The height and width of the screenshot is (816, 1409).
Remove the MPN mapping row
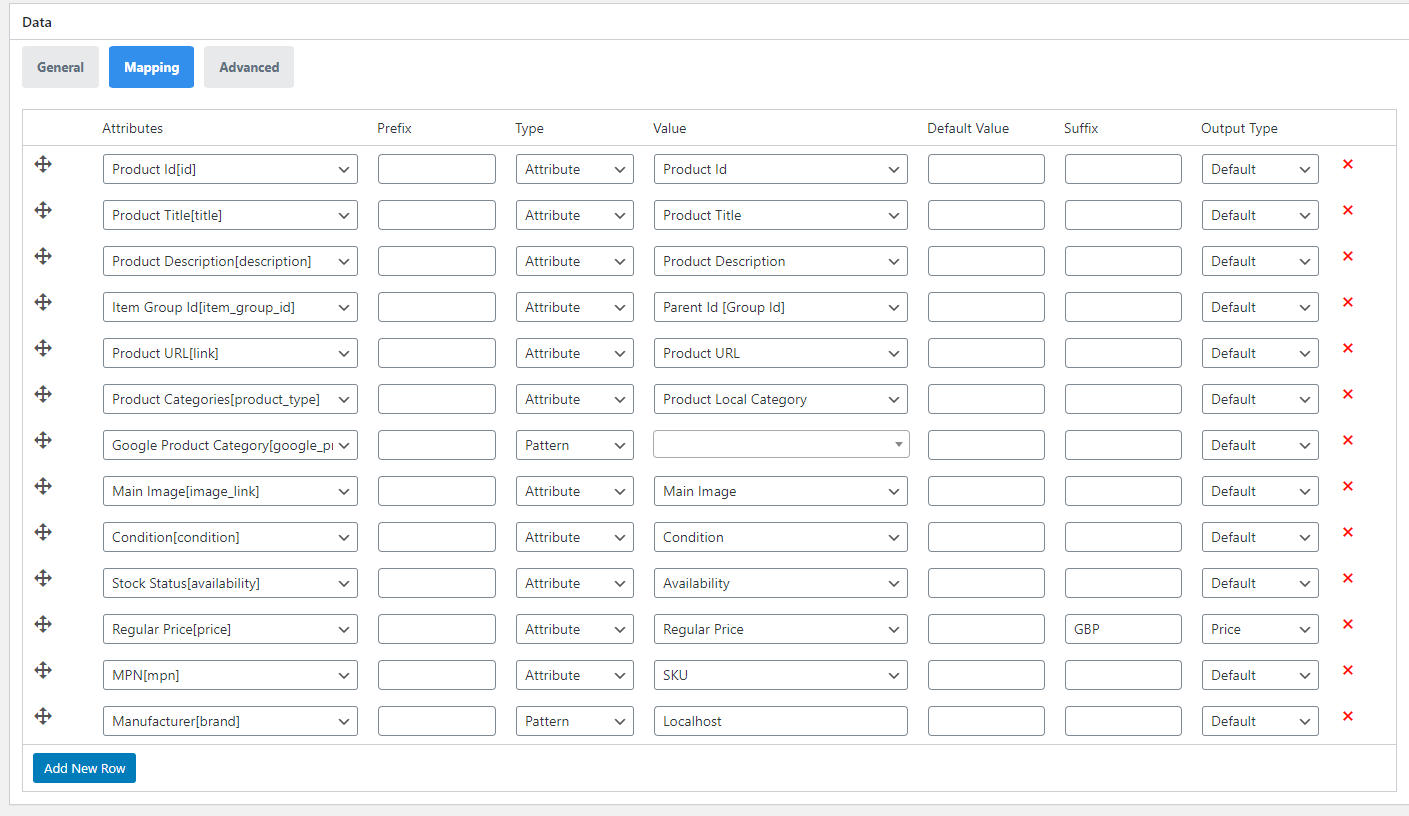point(1348,670)
